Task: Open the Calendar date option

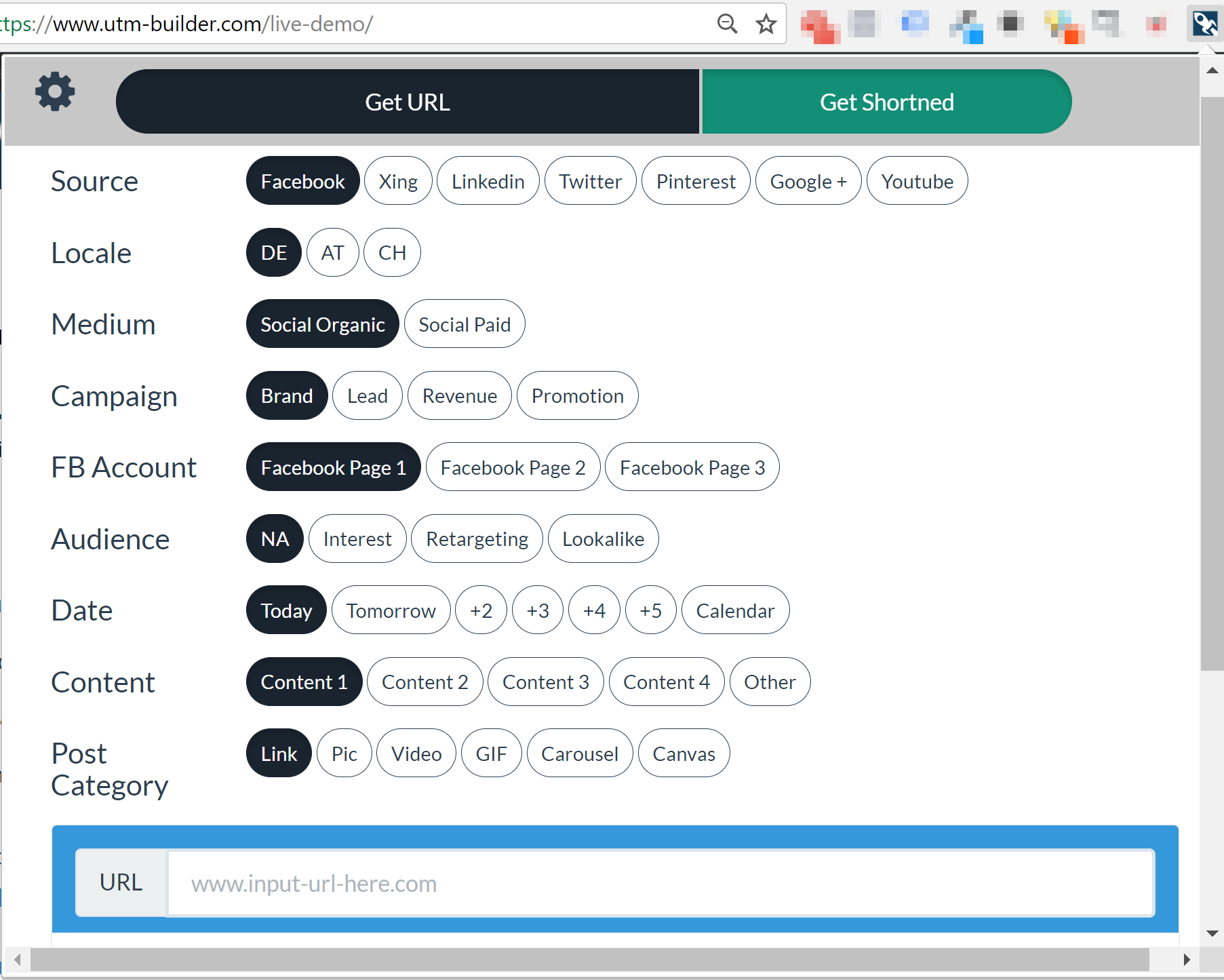Action: coord(735,610)
